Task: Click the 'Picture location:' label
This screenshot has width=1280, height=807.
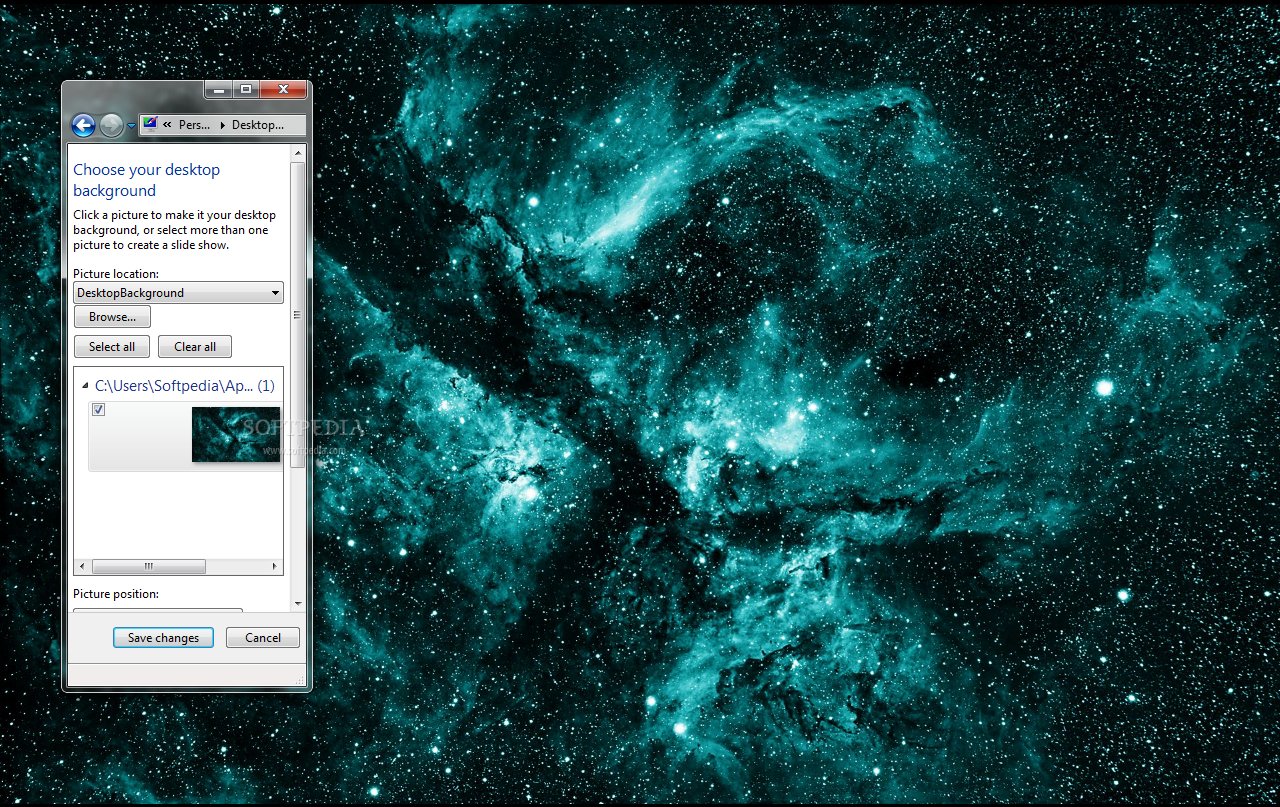Action: pos(116,273)
